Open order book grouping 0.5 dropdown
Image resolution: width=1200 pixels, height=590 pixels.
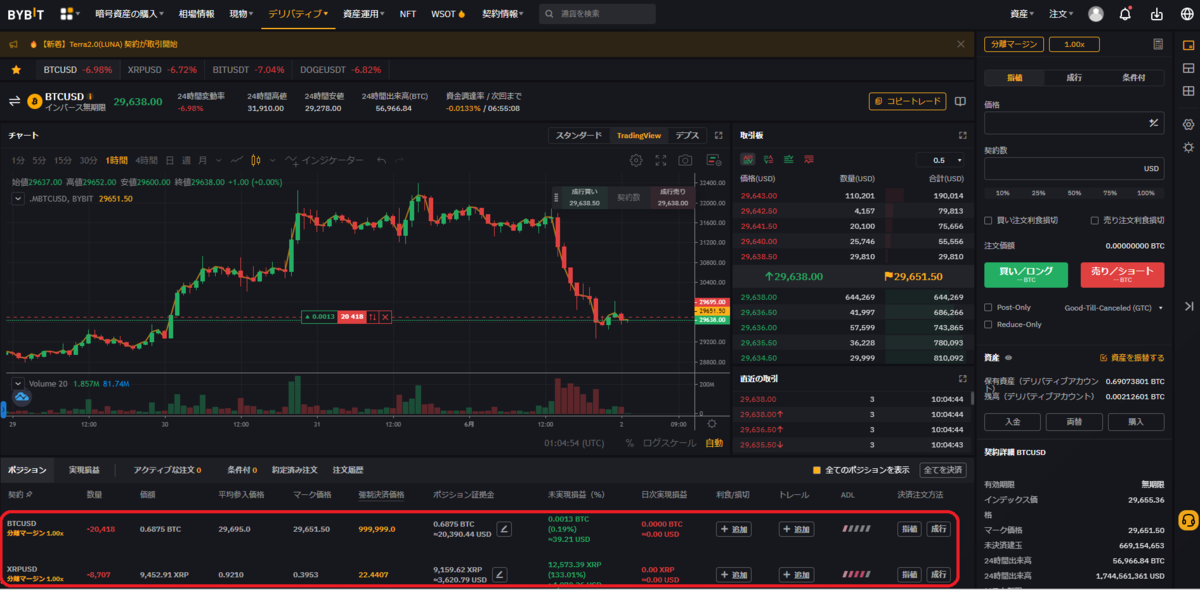pos(942,160)
